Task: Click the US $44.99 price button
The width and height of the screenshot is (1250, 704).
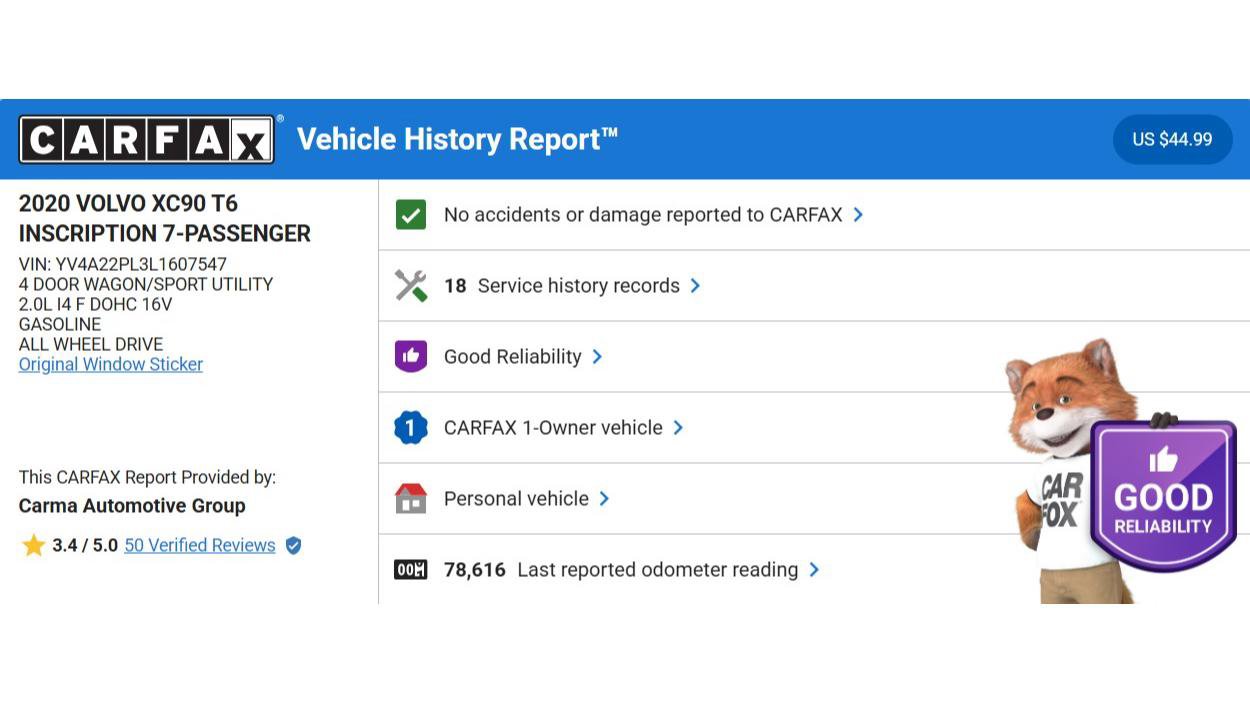Action: [x=1172, y=140]
